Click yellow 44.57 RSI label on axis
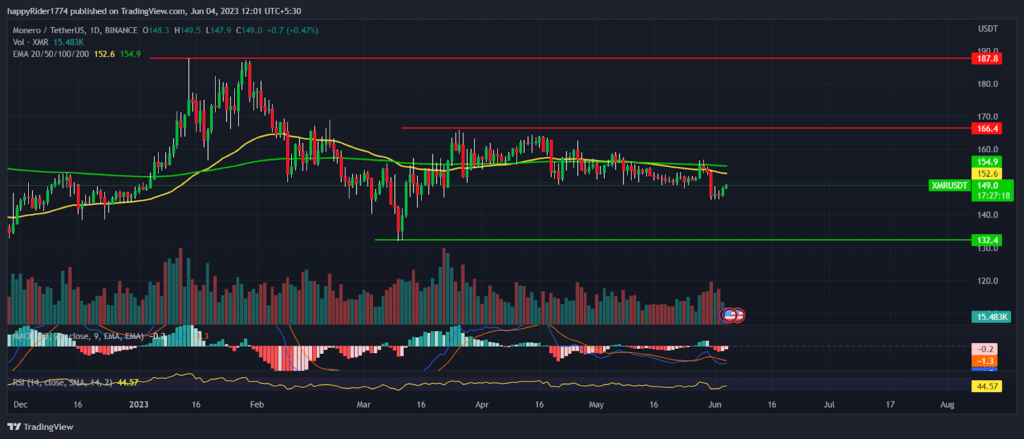 (x=988, y=387)
